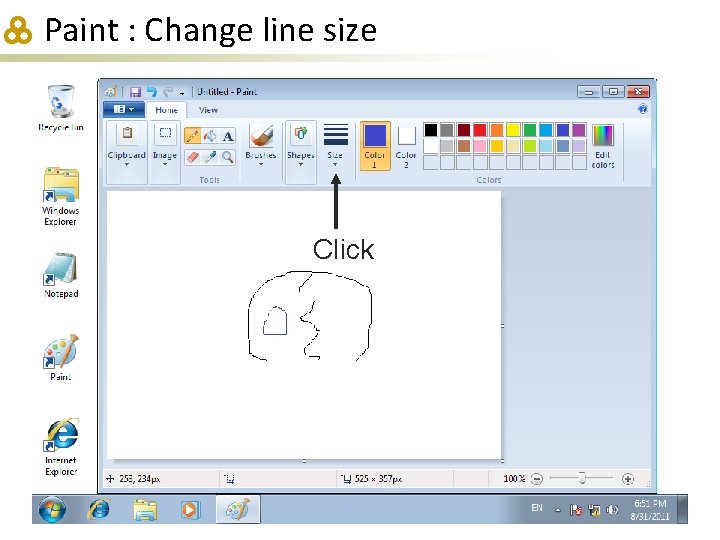Click the Clipboard paste icon
Image resolution: width=720 pixels, height=540 pixels.
(127, 134)
